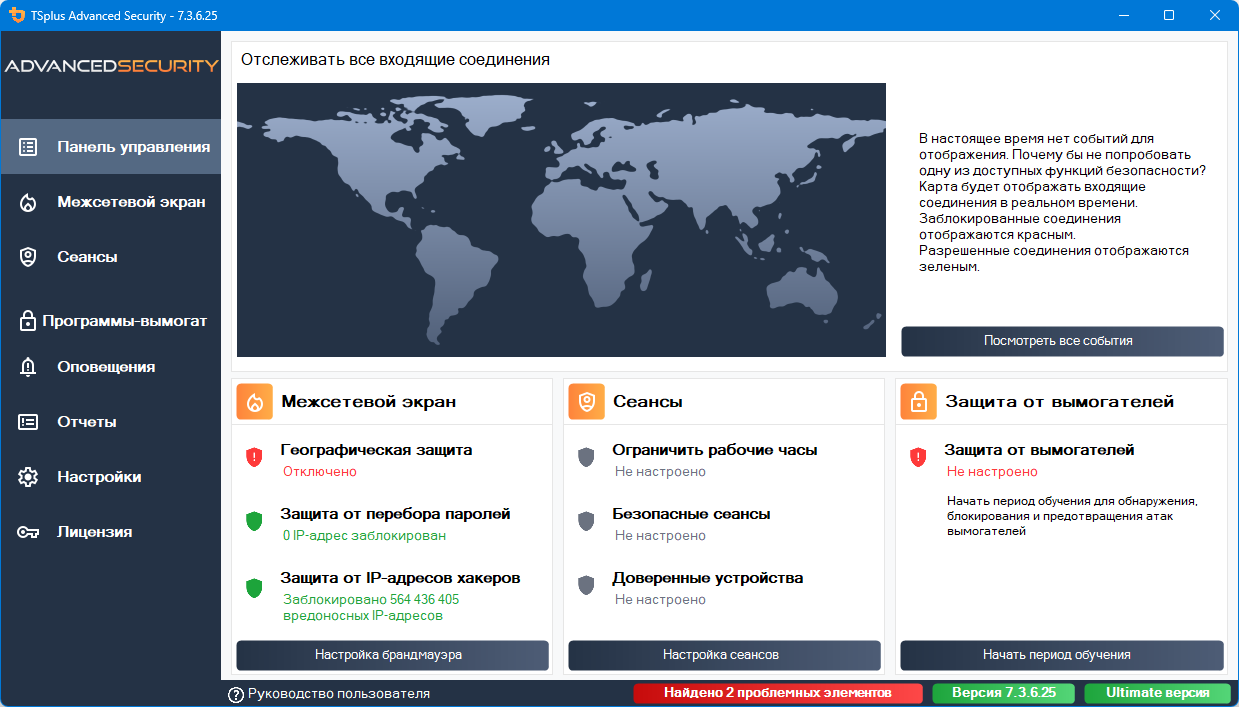Click the orange shield icon on Сеансы card
Viewport: 1239px width, 707px height.
pos(586,402)
